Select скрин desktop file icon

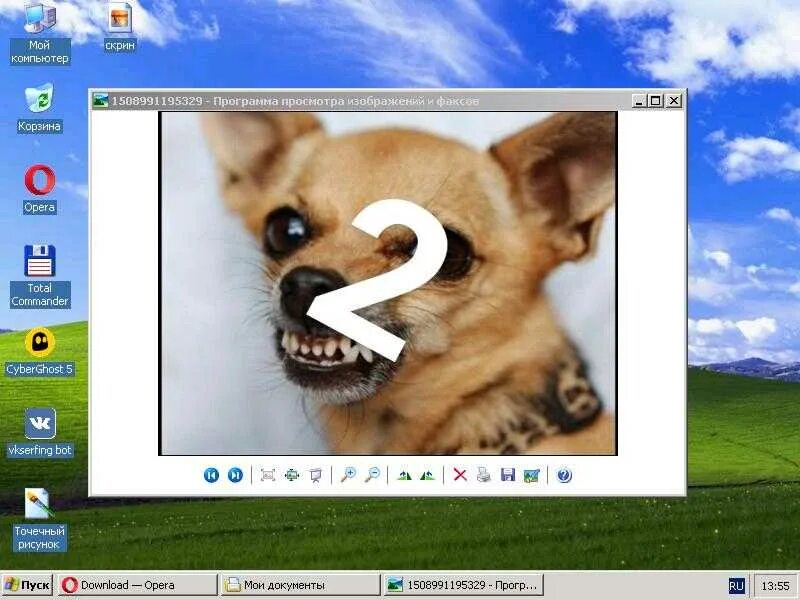[x=120, y=27]
